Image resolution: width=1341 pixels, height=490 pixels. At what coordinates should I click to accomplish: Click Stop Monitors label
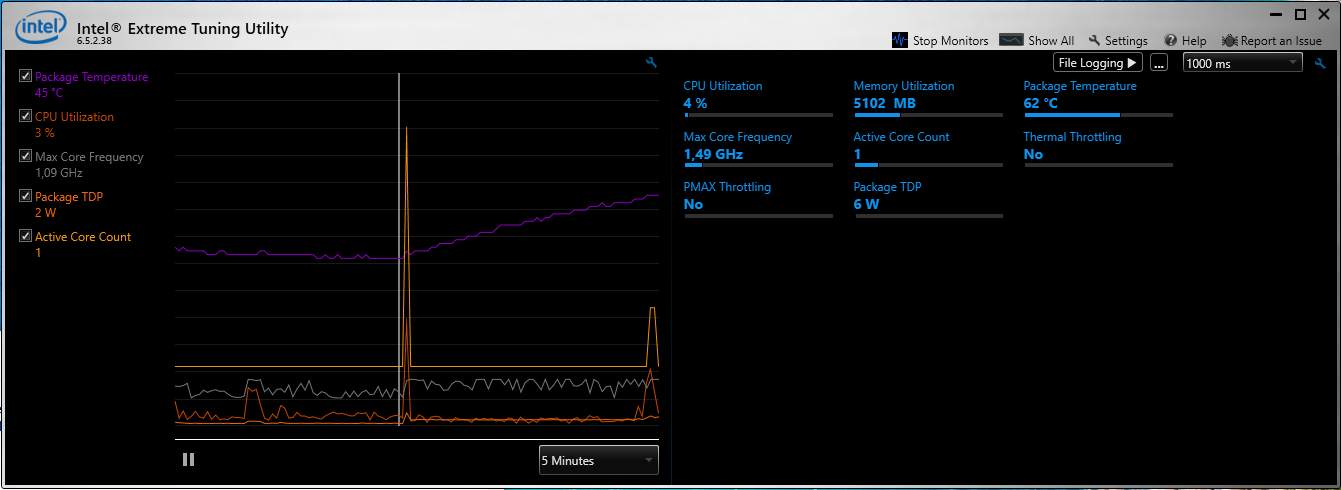[950, 41]
